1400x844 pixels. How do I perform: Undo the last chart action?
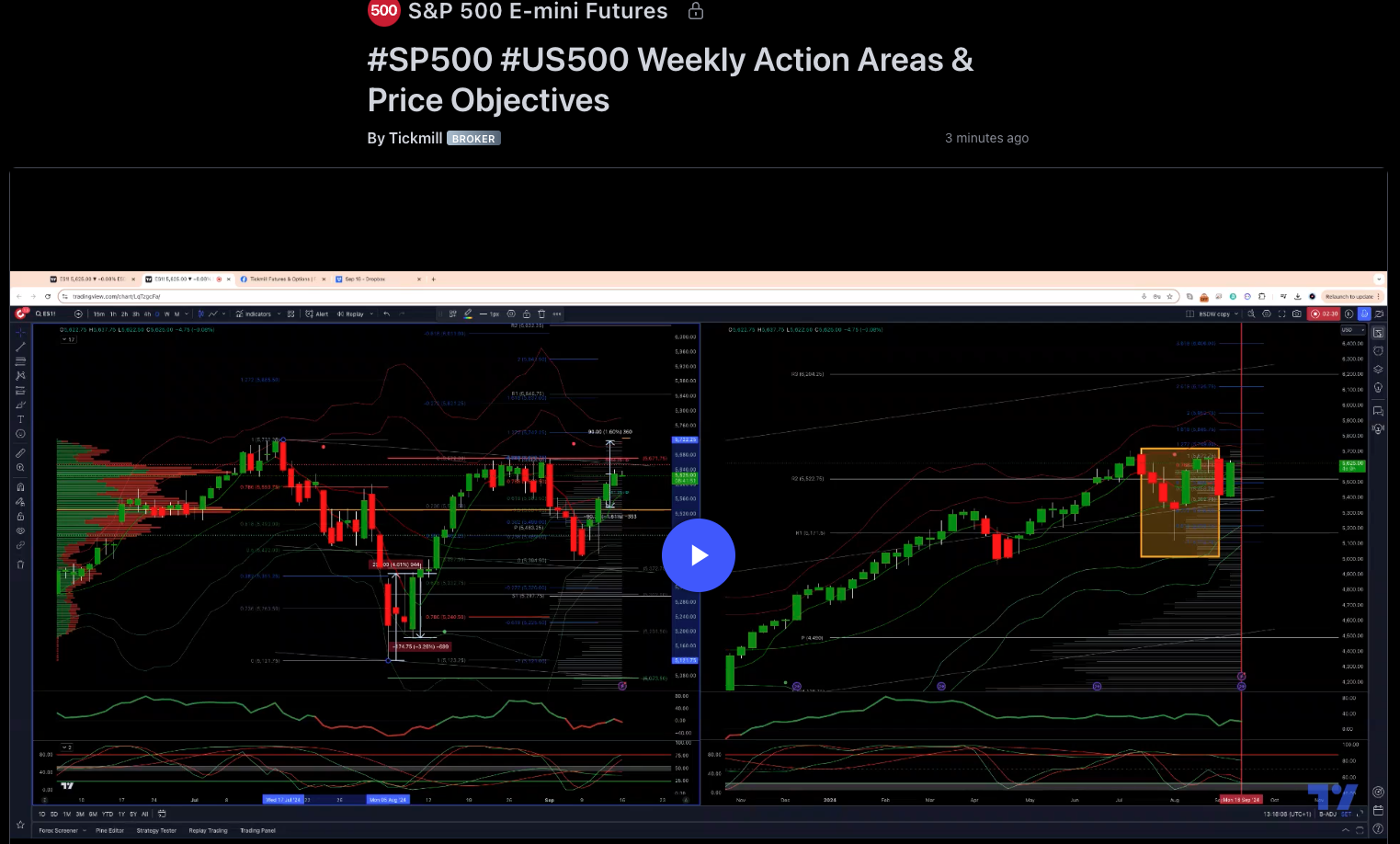coord(387,314)
